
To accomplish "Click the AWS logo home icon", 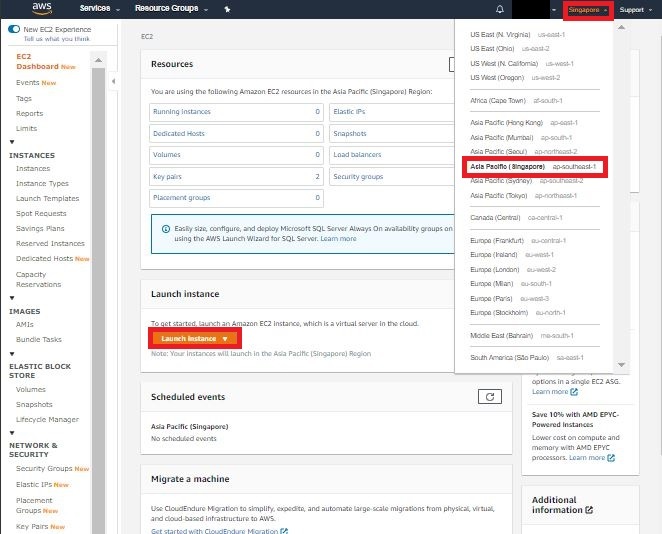I will (x=42, y=8).
